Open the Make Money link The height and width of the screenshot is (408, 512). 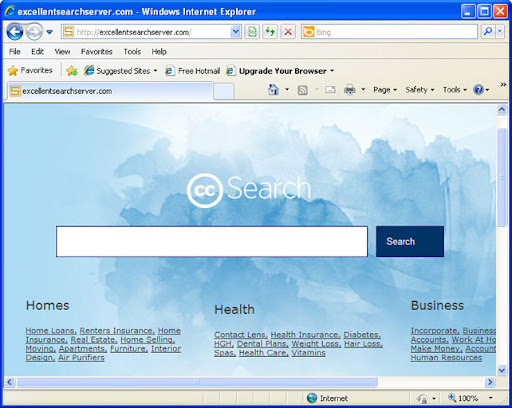436,349
